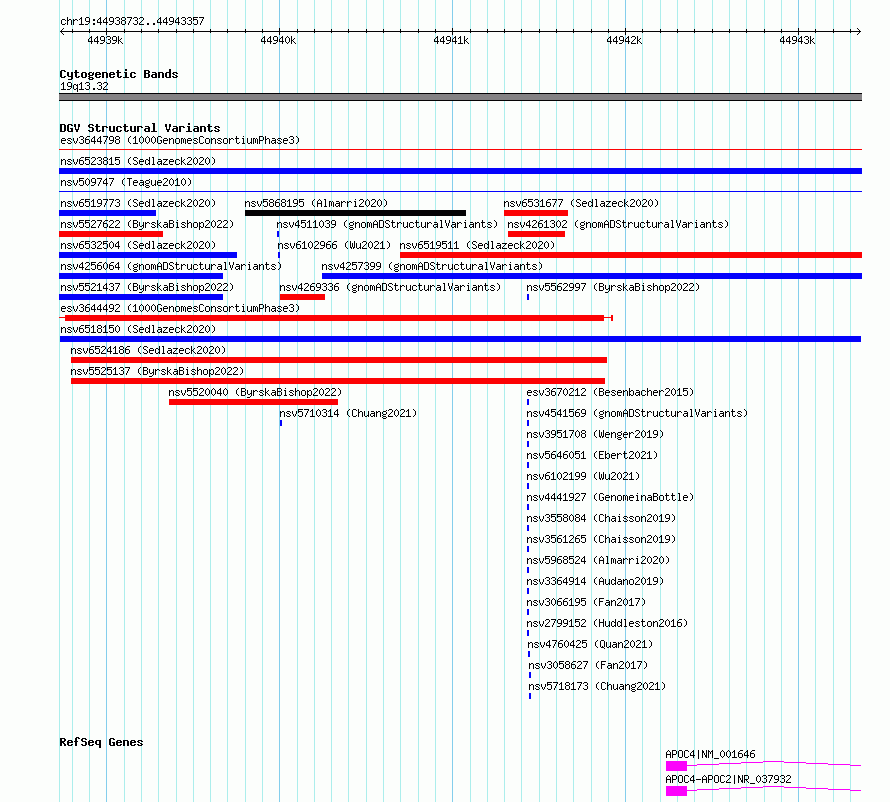This screenshot has width=890, height=802.
Task: Click the 44942k ruler tick label
Action: point(624,40)
